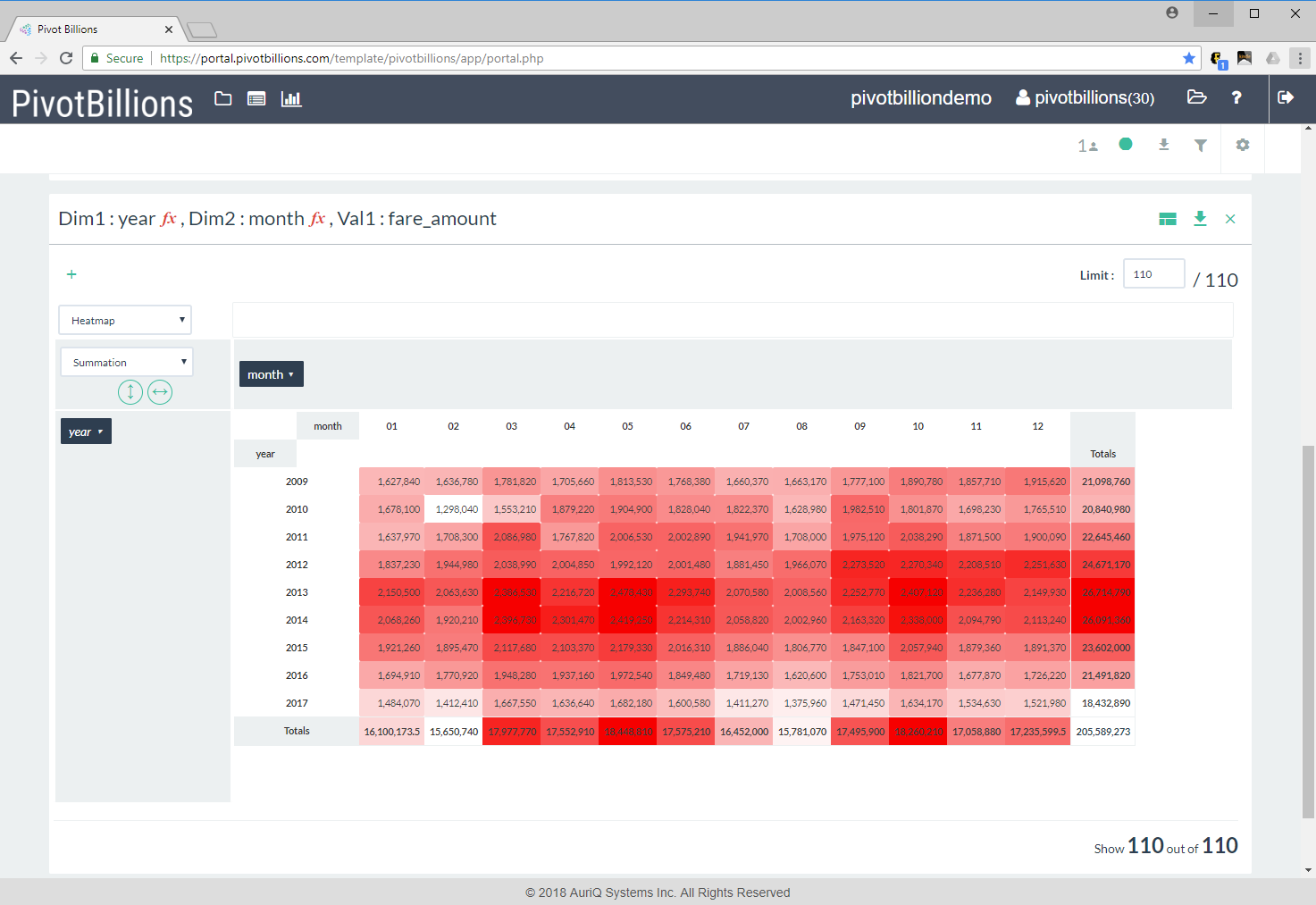Close the pivot panel with X icon
Screen dimensions: 1316x905
click(x=1230, y=219)
